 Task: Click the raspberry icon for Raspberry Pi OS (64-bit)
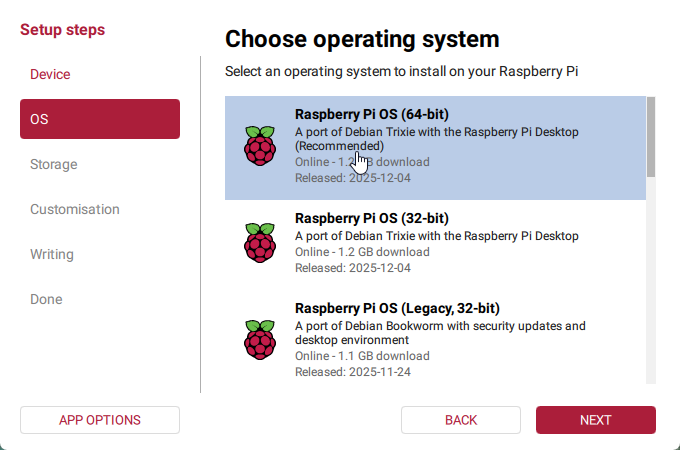(259, 146)
